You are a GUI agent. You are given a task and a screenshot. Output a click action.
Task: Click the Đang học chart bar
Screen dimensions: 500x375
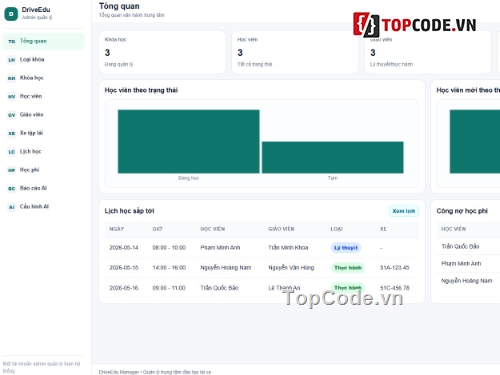[x=189, y=141]
